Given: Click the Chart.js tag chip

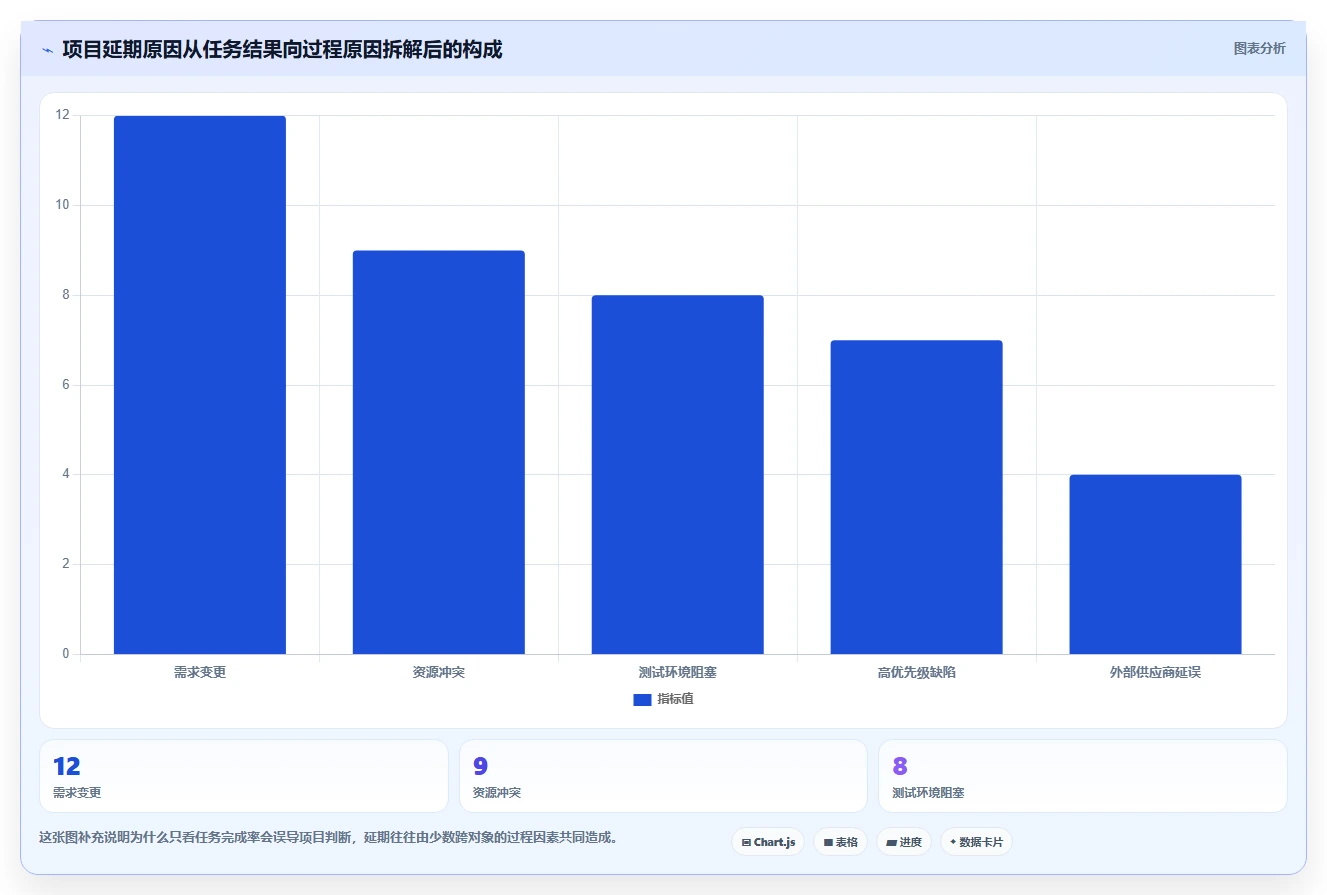Looking at the screenshot, I should pos(768,842).
